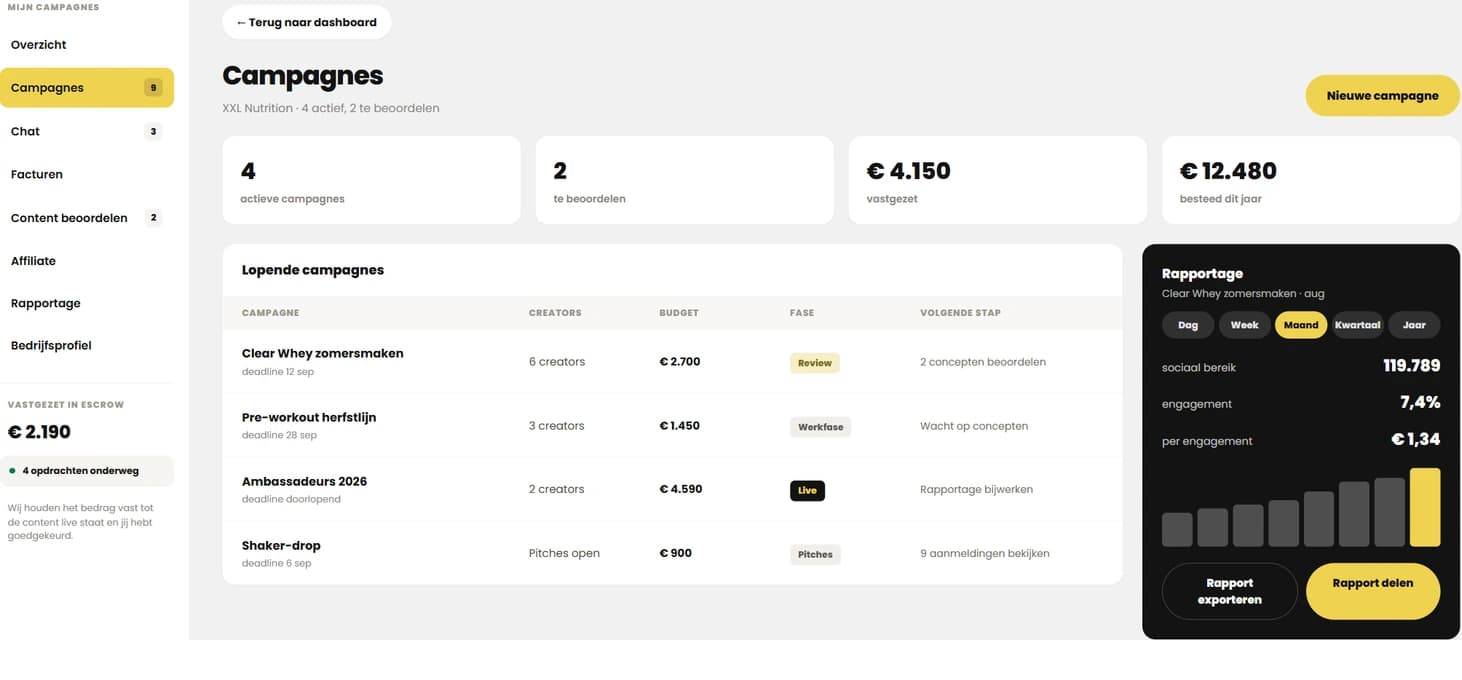This screenshot has height=680, width=1462.
Task: Click the 2 creators cell
Action: tap(557, 489)
